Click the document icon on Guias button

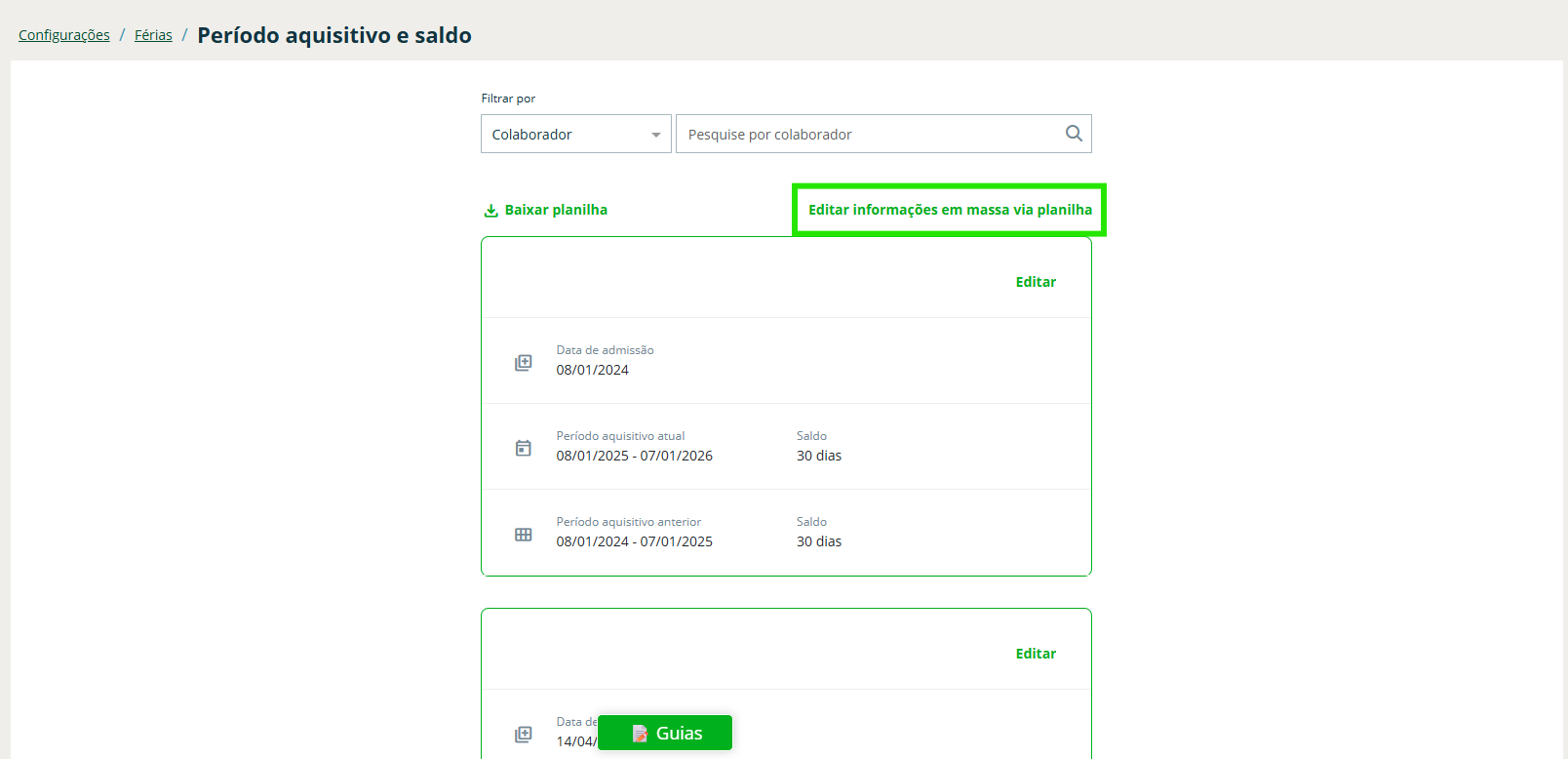click(640, 734)
